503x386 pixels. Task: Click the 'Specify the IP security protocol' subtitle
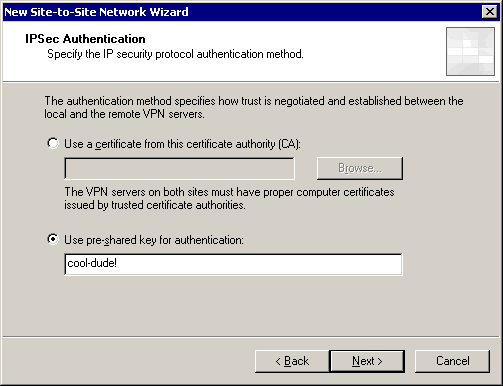(x=175, y=54)
